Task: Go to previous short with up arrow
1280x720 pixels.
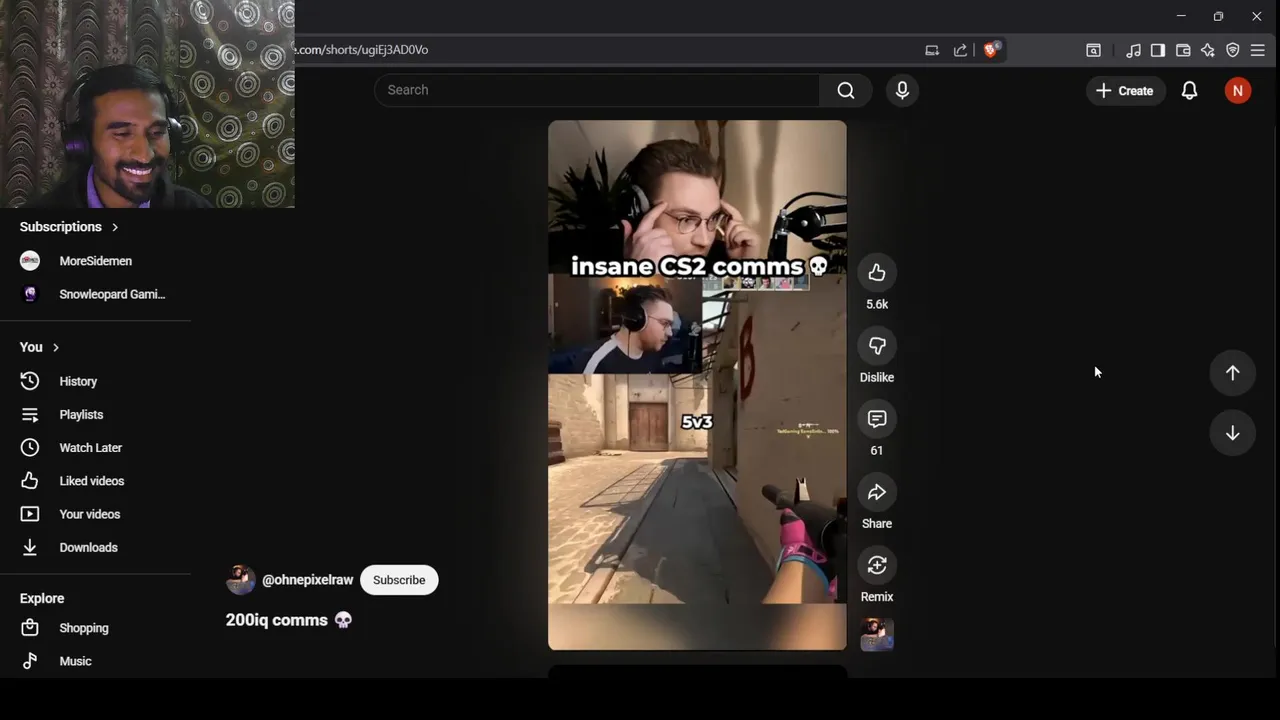Action: pos(1232,373)
